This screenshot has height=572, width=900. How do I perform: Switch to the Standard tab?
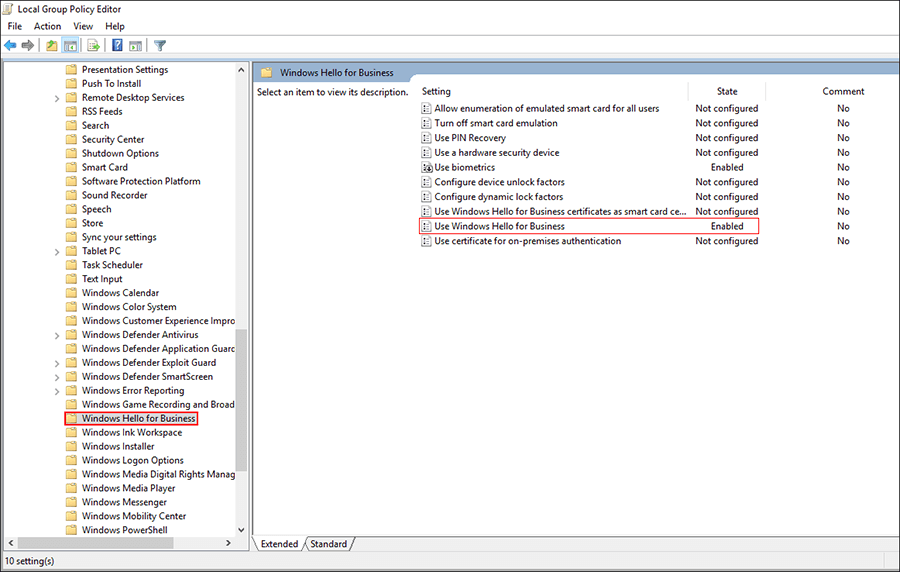pyautogui.click(x=329, y=544)
